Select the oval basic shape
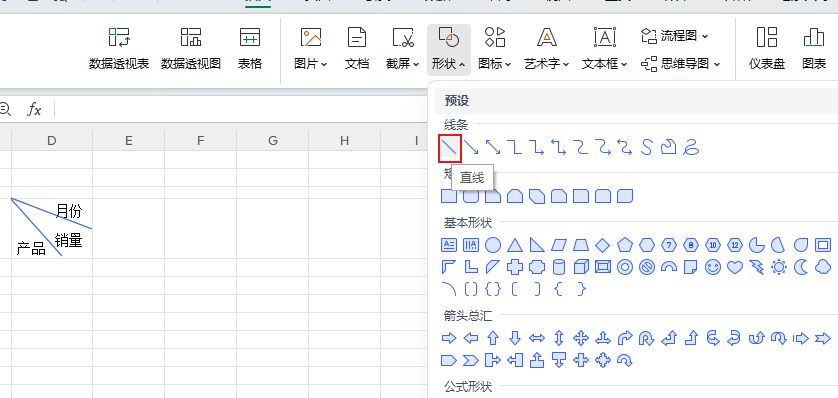 493,245
